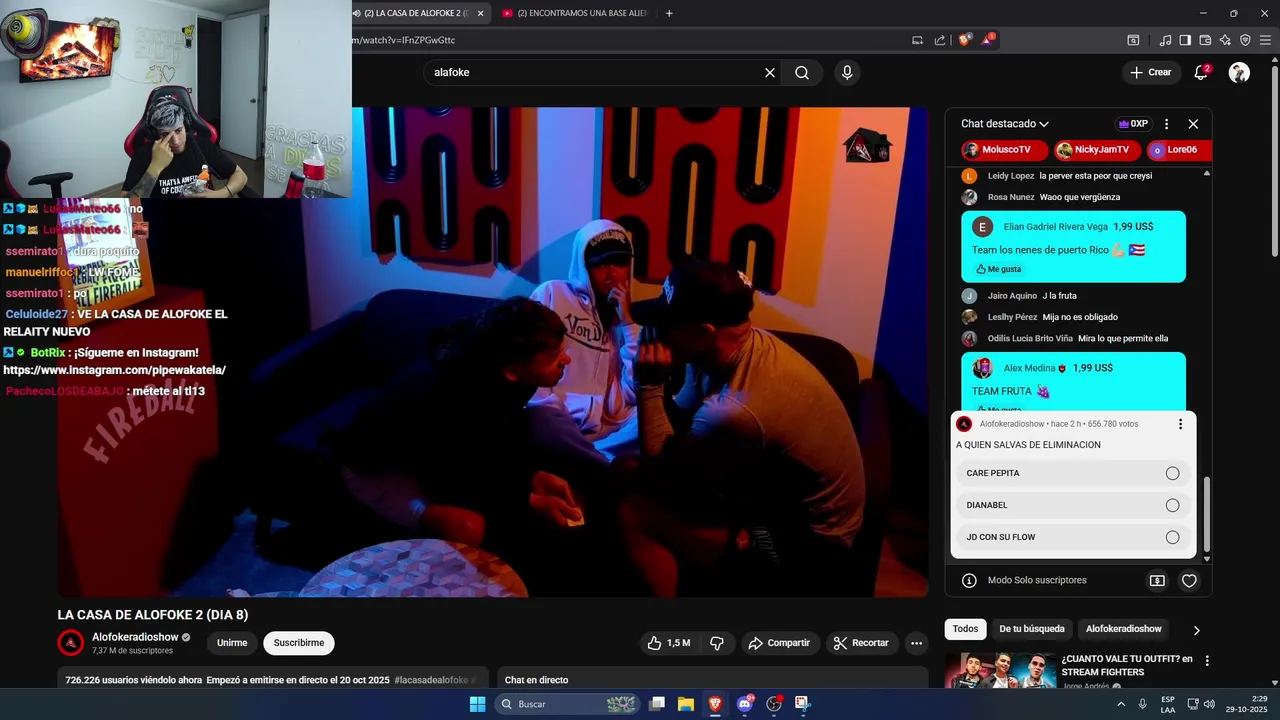Click the live chat scrollbar
The height and width of the screenshot is (720, 1280).
(1206, 512)
